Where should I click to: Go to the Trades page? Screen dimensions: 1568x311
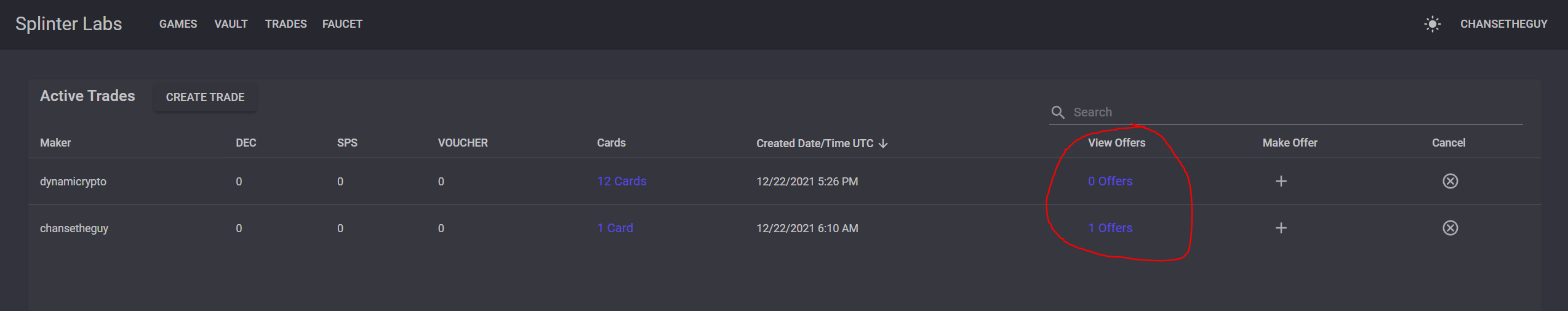(x=286, y=24)
